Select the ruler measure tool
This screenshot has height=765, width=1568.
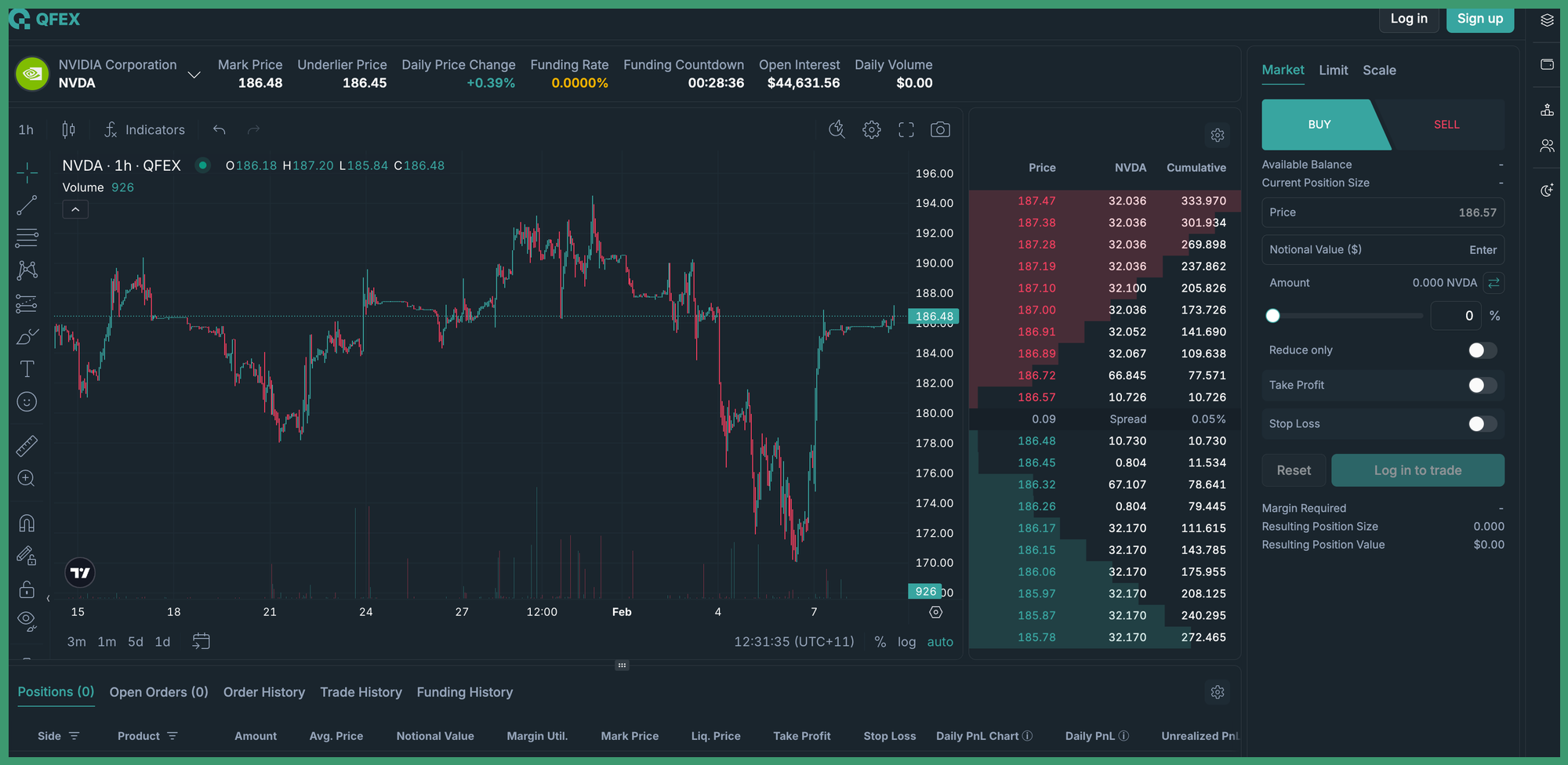click(x=27, y=446)
